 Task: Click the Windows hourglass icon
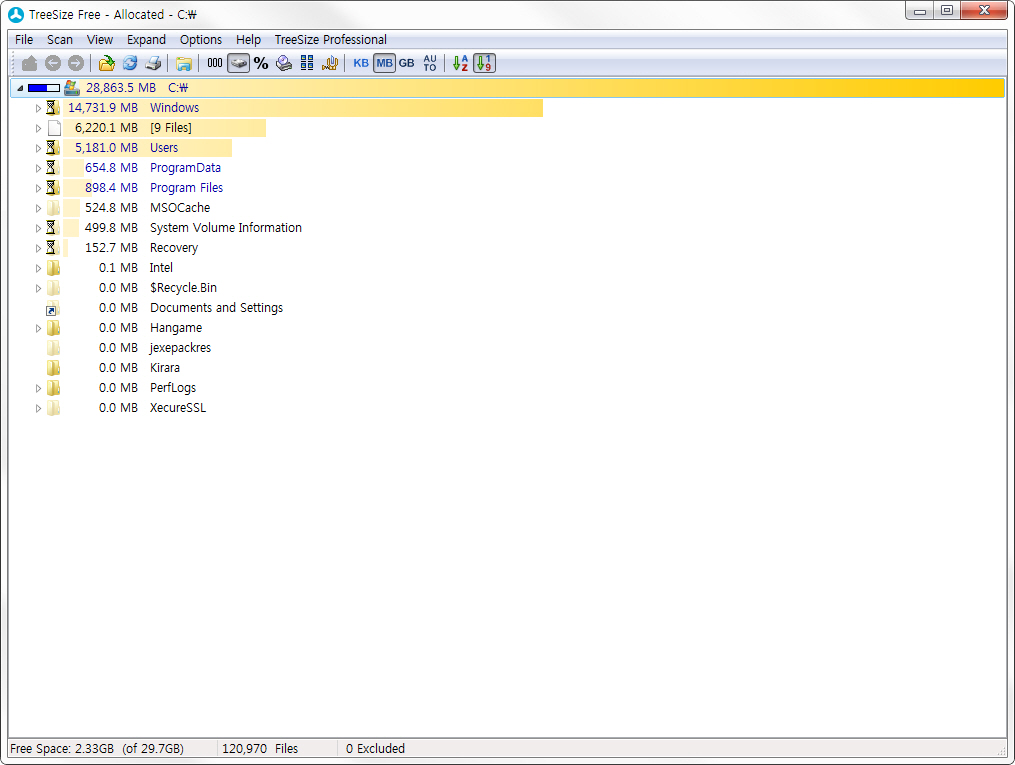point(52,108)
